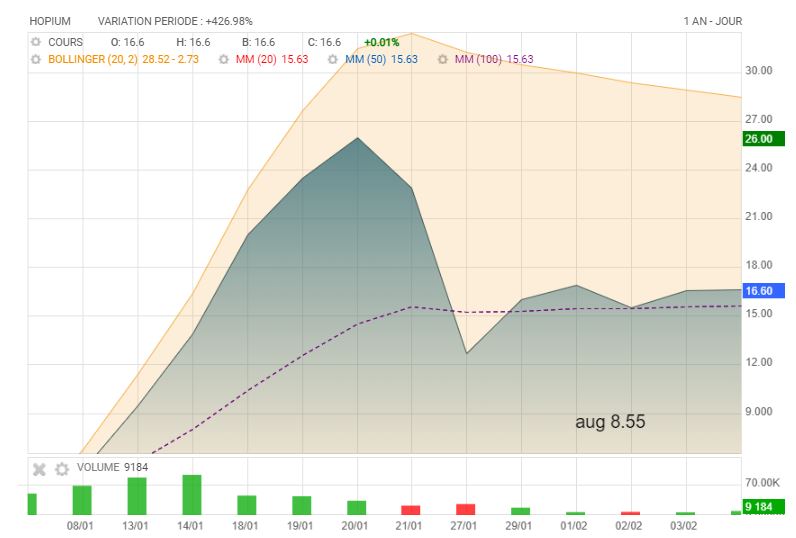Click the aug 8.55 annotation text

click(610, 422)
